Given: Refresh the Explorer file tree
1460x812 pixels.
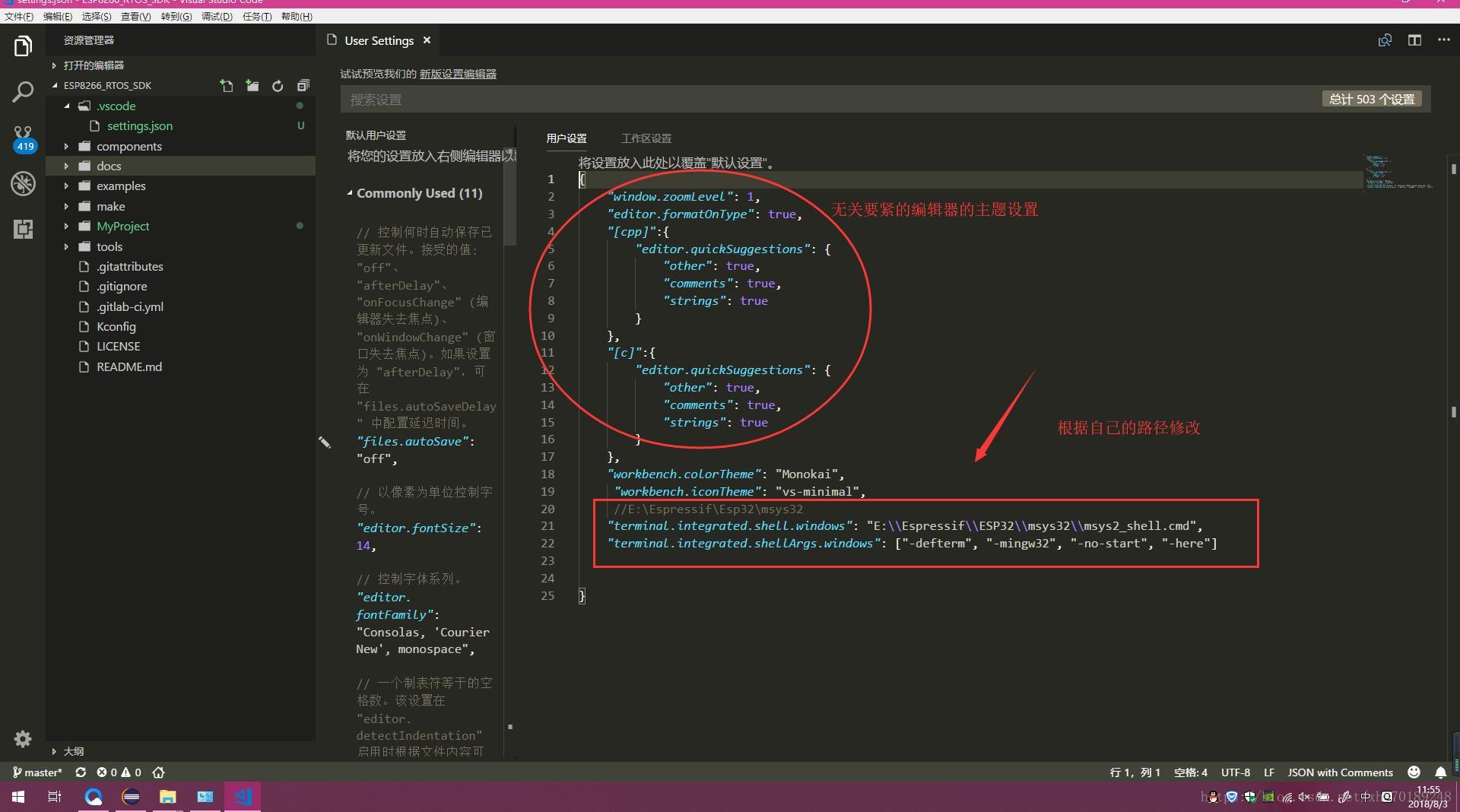Looking at the screenshot, I should 278,86.
